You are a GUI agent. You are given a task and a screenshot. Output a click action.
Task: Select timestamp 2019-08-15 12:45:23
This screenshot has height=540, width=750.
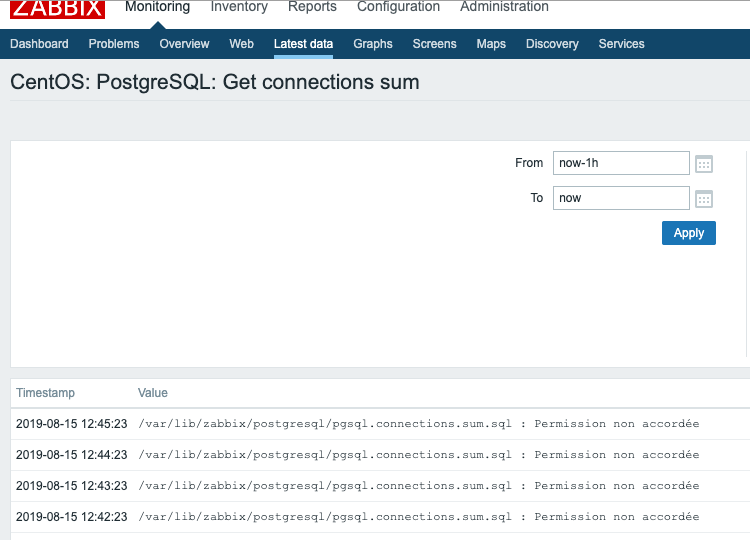point(72,424)
